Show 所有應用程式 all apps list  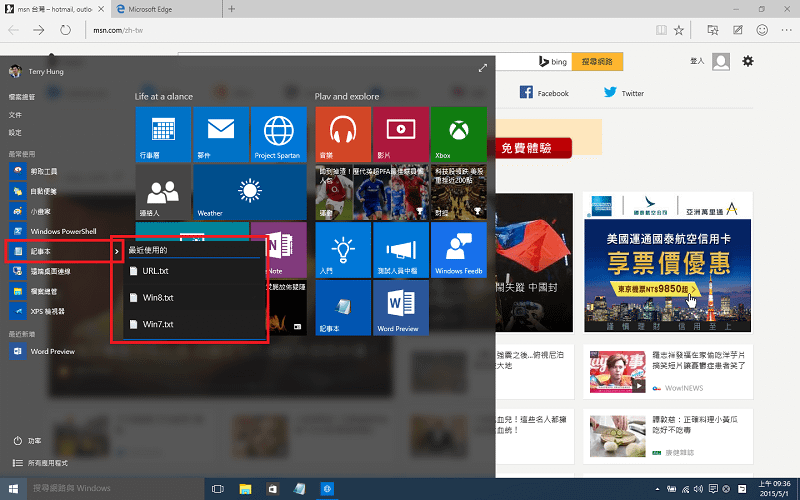pos(40,463)
